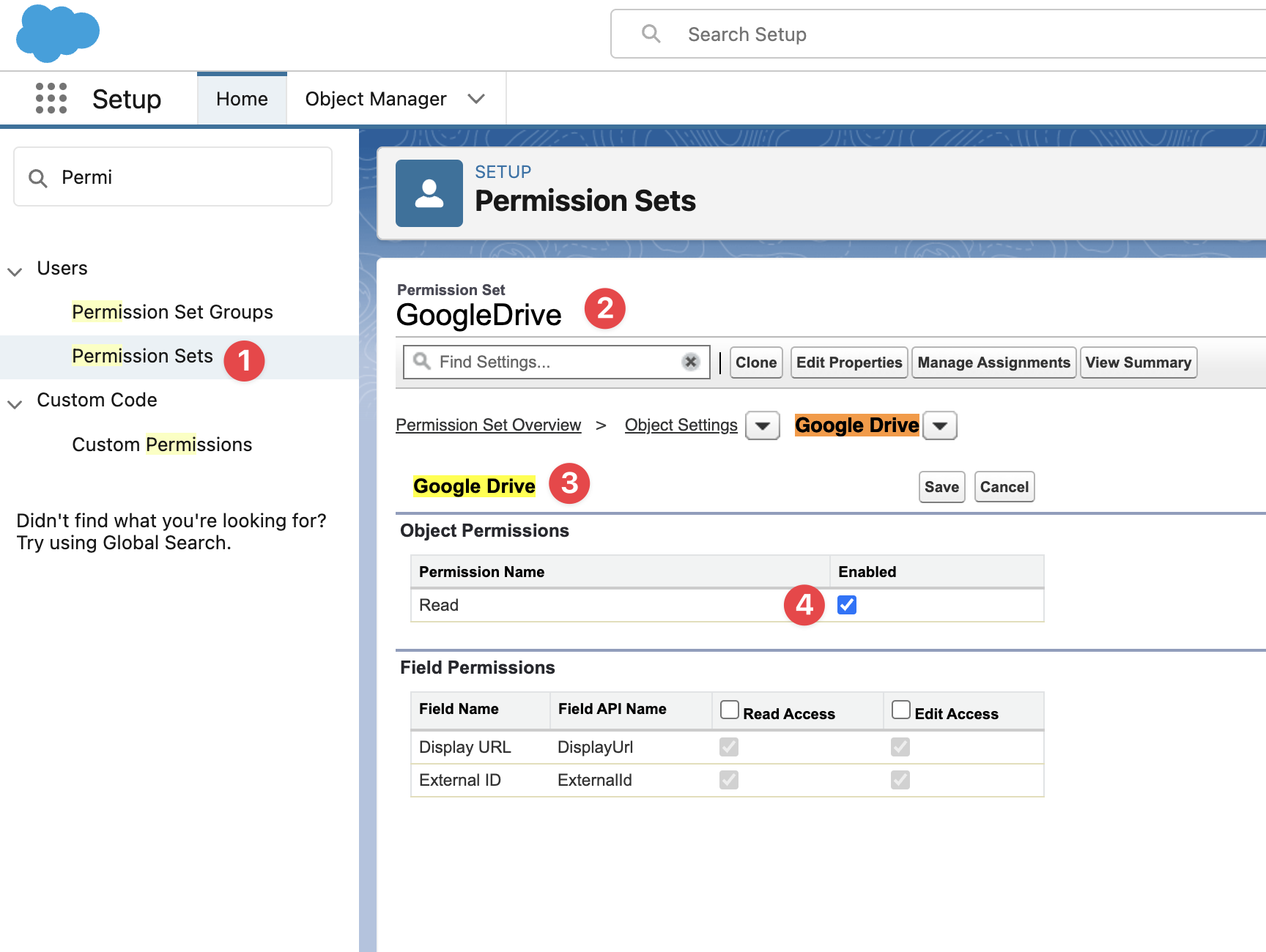
Task: Click the Edit Properties button
Action: tap(849, 362)
